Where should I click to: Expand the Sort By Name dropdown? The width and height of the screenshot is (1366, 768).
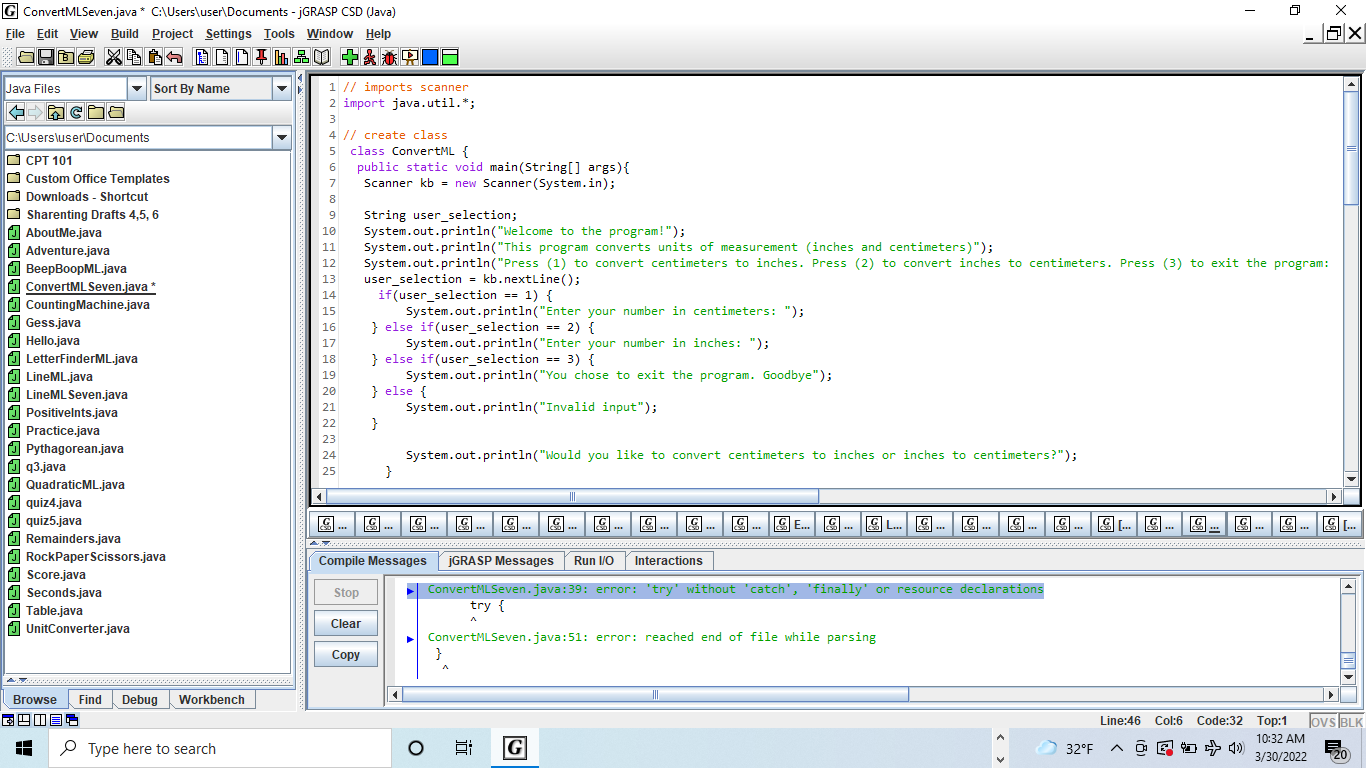click(x=281, y=89)
